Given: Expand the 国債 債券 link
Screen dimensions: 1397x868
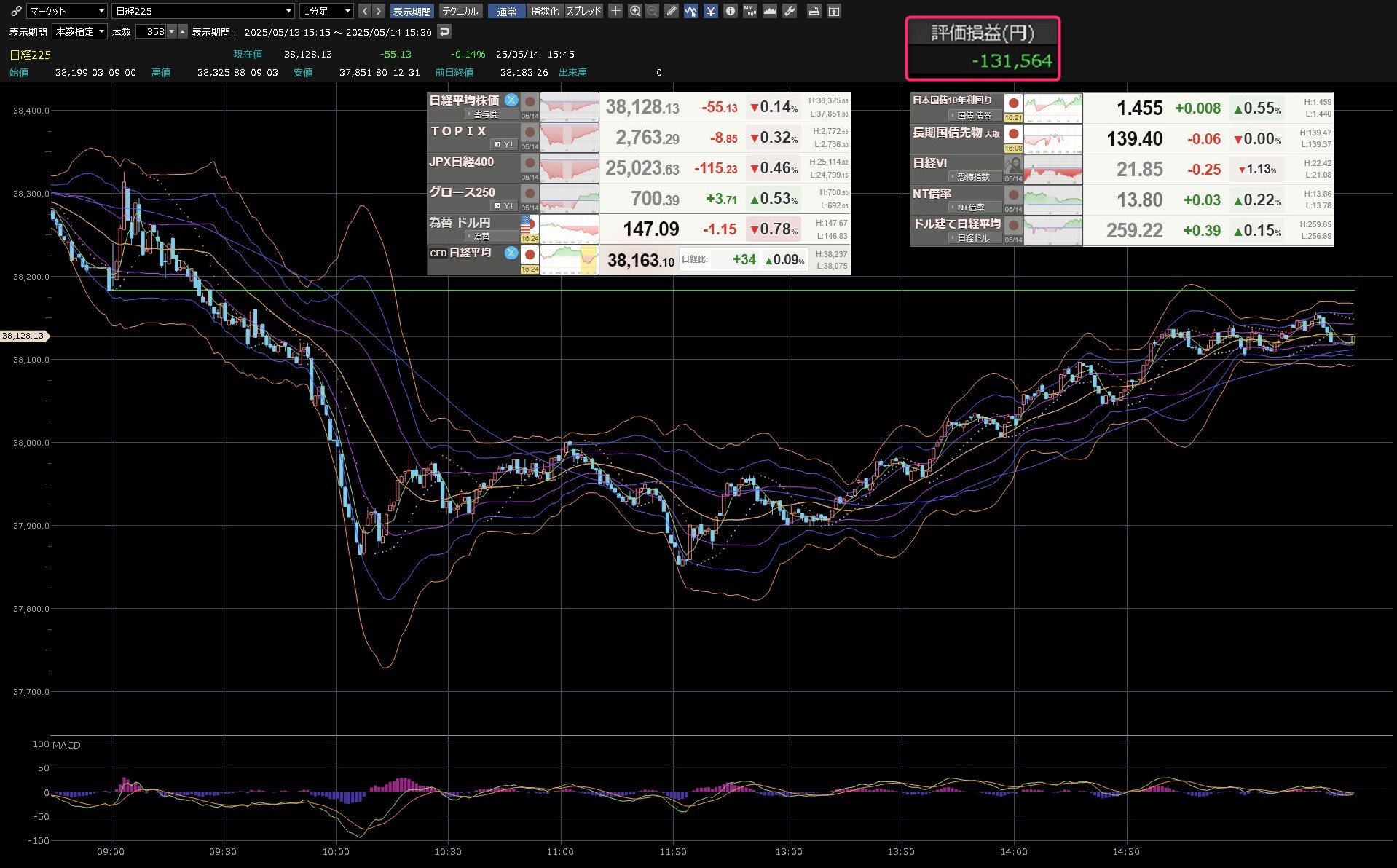Looking at the screenshot, I should [x=974, y=116].
